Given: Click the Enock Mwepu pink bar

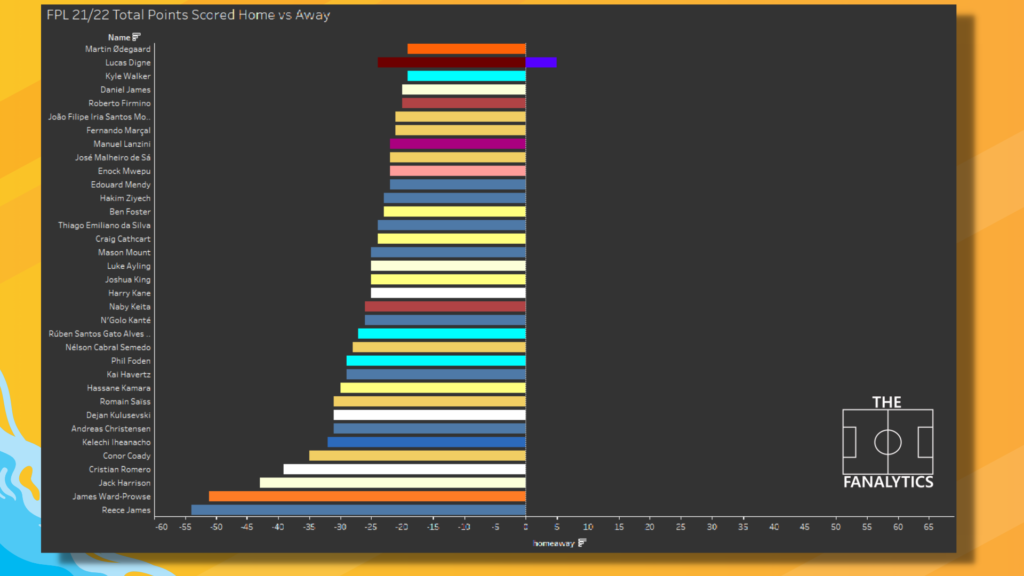Looking at the screenshot, I should 458,171.
